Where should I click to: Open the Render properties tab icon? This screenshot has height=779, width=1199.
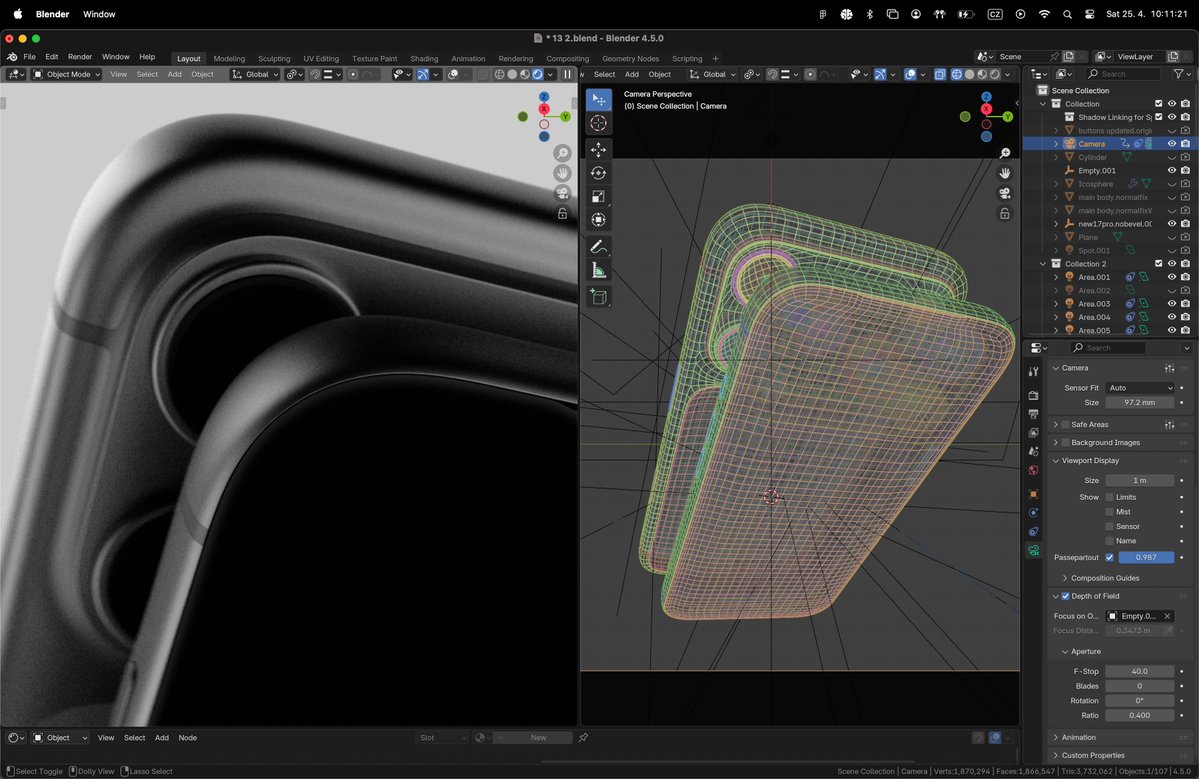point(1033,395)
